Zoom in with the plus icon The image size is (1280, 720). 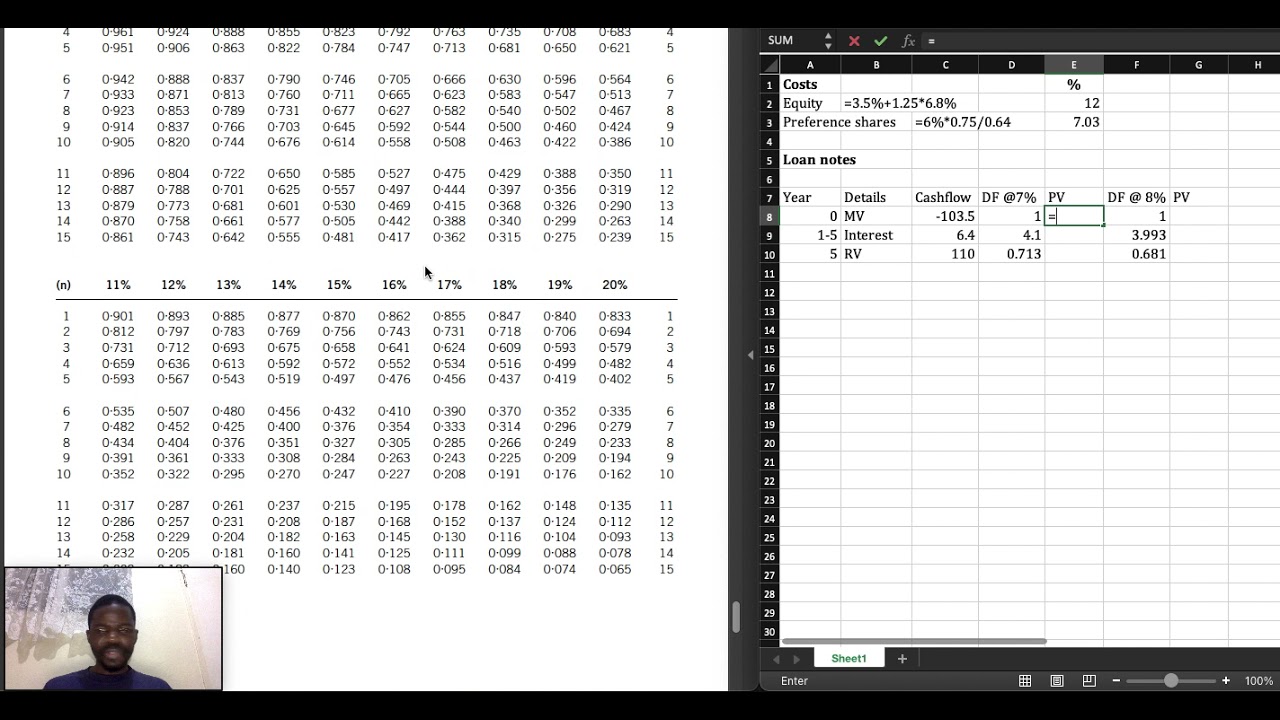pyautogui.click(x=1226, y=681)
